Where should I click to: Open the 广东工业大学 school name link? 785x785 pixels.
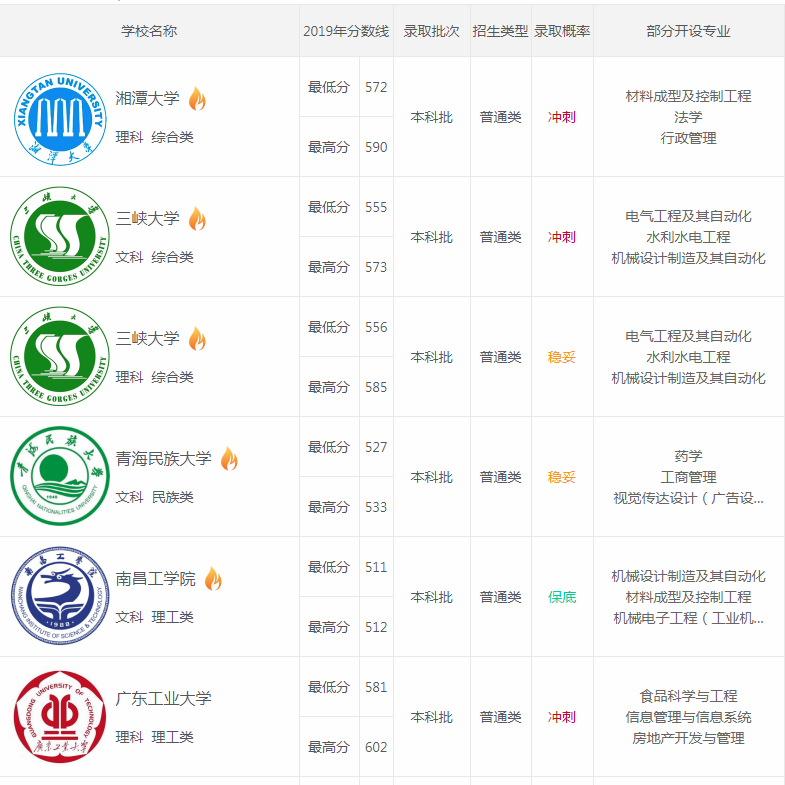(164, 698)
